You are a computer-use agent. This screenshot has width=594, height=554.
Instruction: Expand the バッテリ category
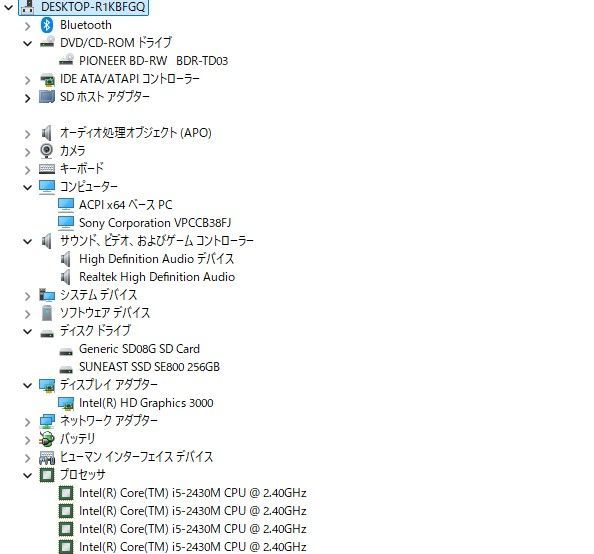point(27,440)
